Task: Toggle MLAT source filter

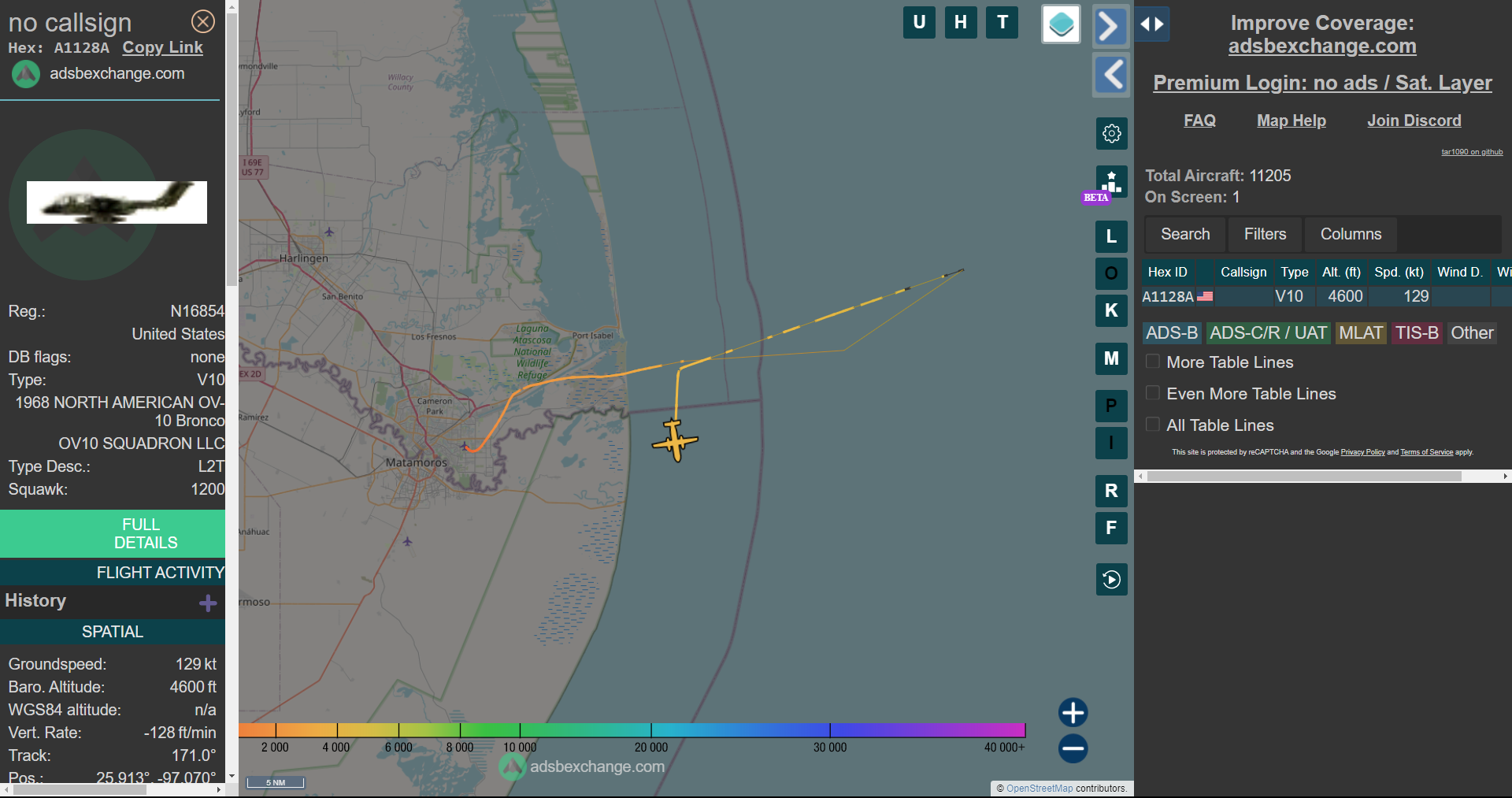Action: click(x=1361, y=333)
